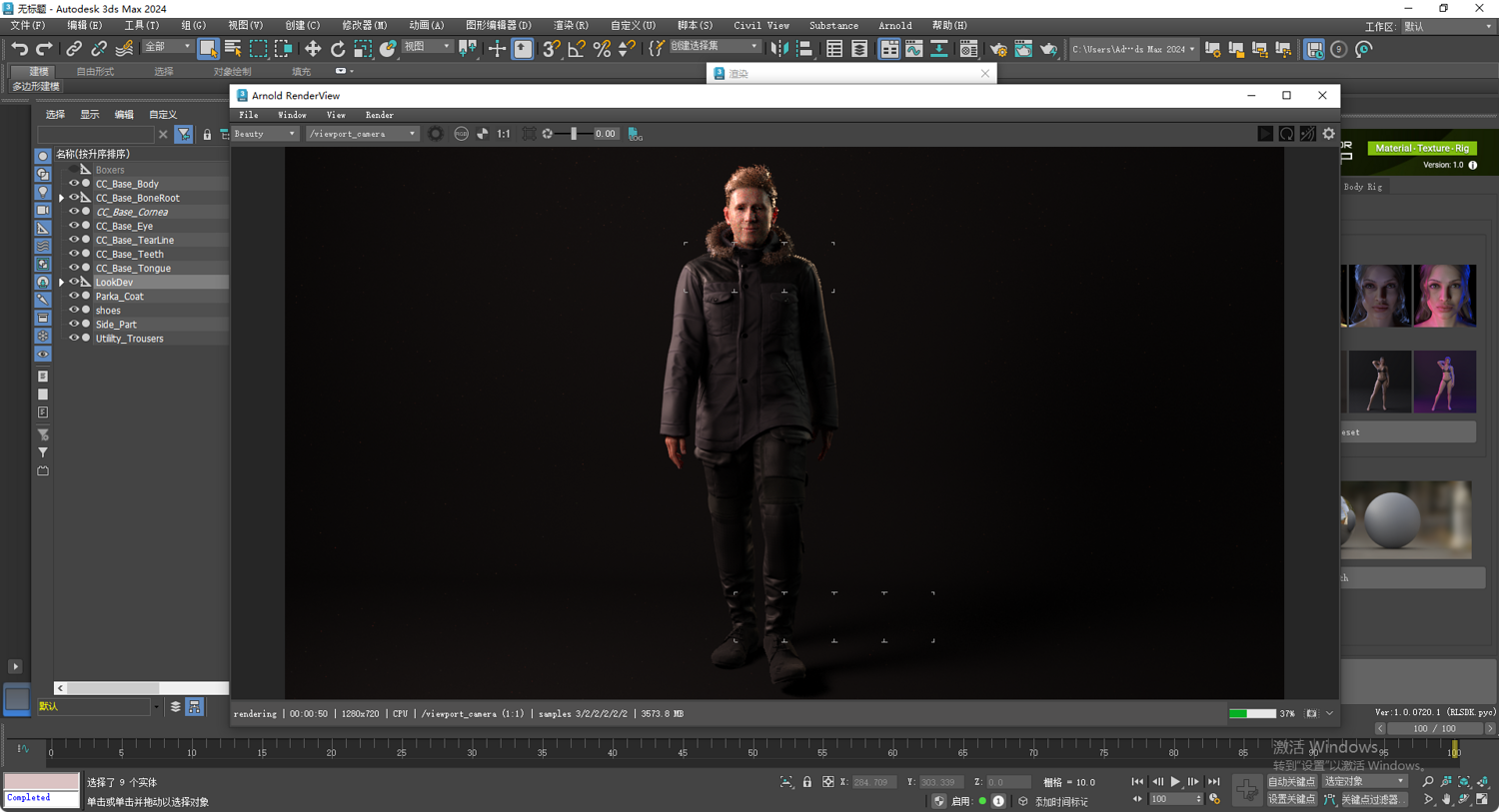Adjust the exposure slider in RenderView
The image size is (1499, 812).
[x=574, y=134]
